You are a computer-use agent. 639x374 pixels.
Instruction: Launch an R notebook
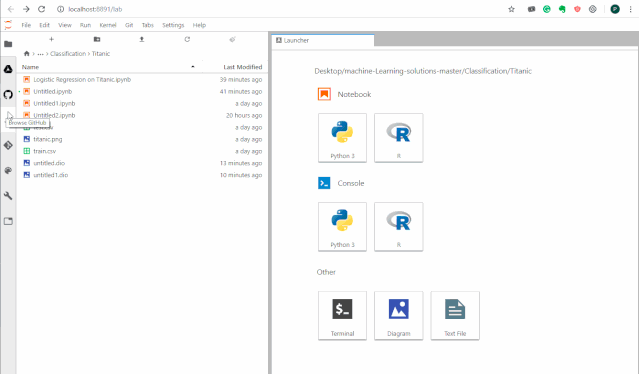click(399, 138)
